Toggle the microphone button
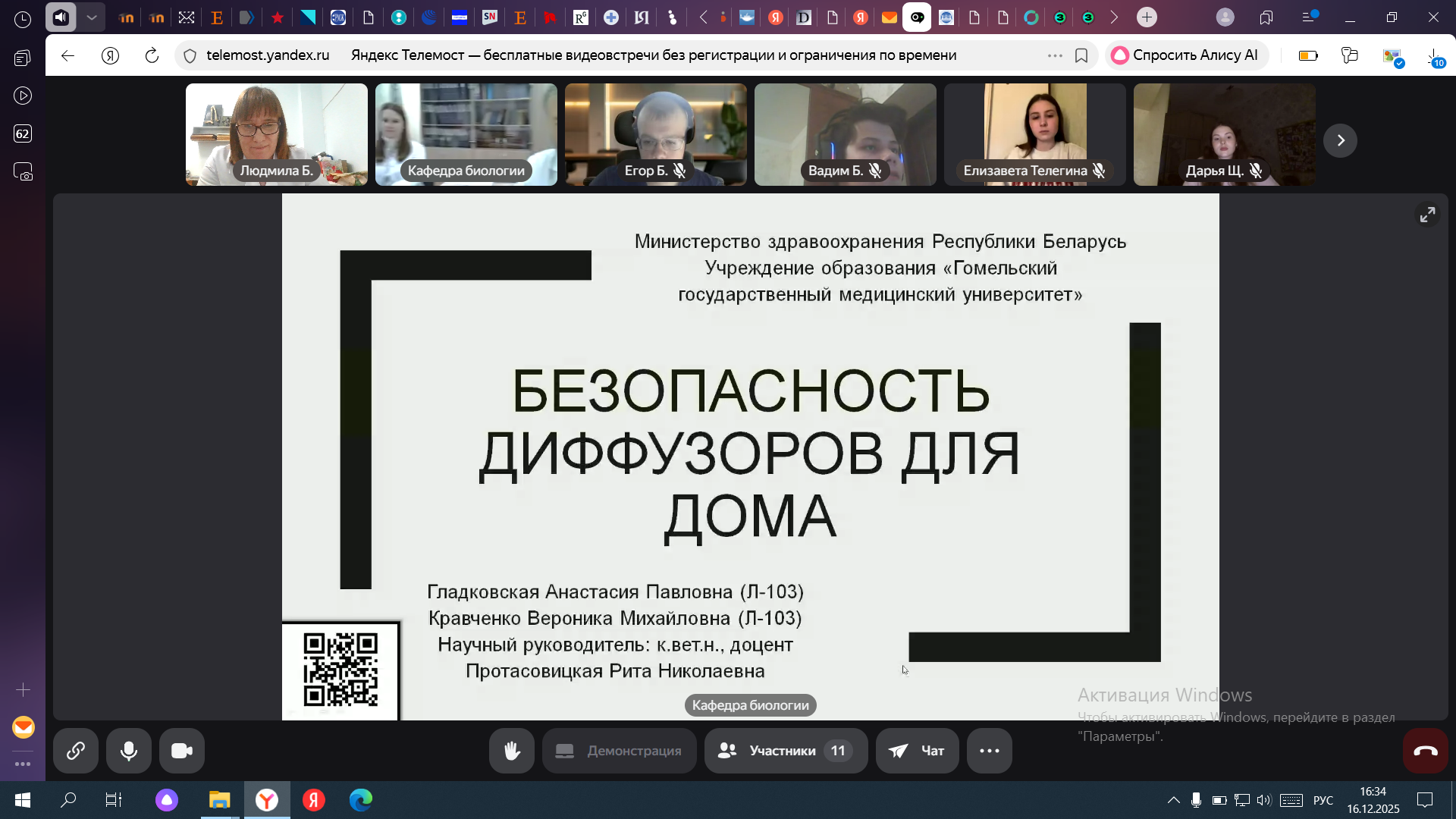The height and width of the screenshot is (819, 1456). tap(129, 751)
